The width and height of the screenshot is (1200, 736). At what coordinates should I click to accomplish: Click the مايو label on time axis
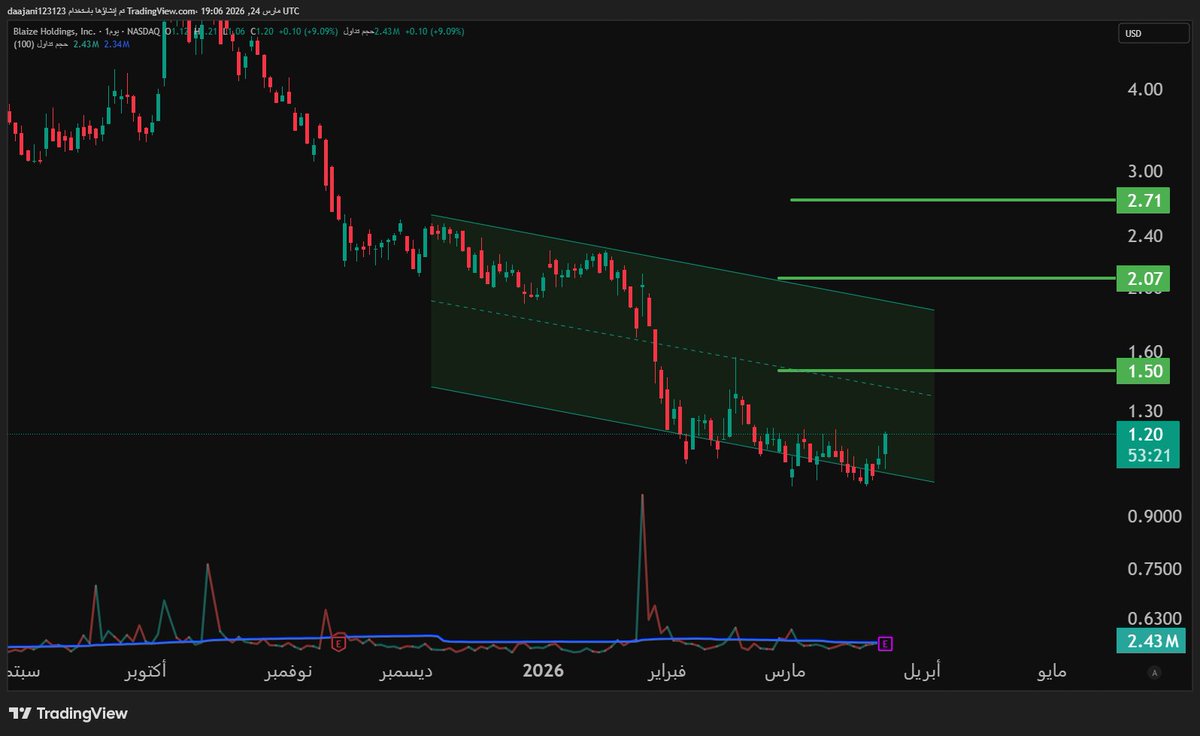coord(1053,672)
